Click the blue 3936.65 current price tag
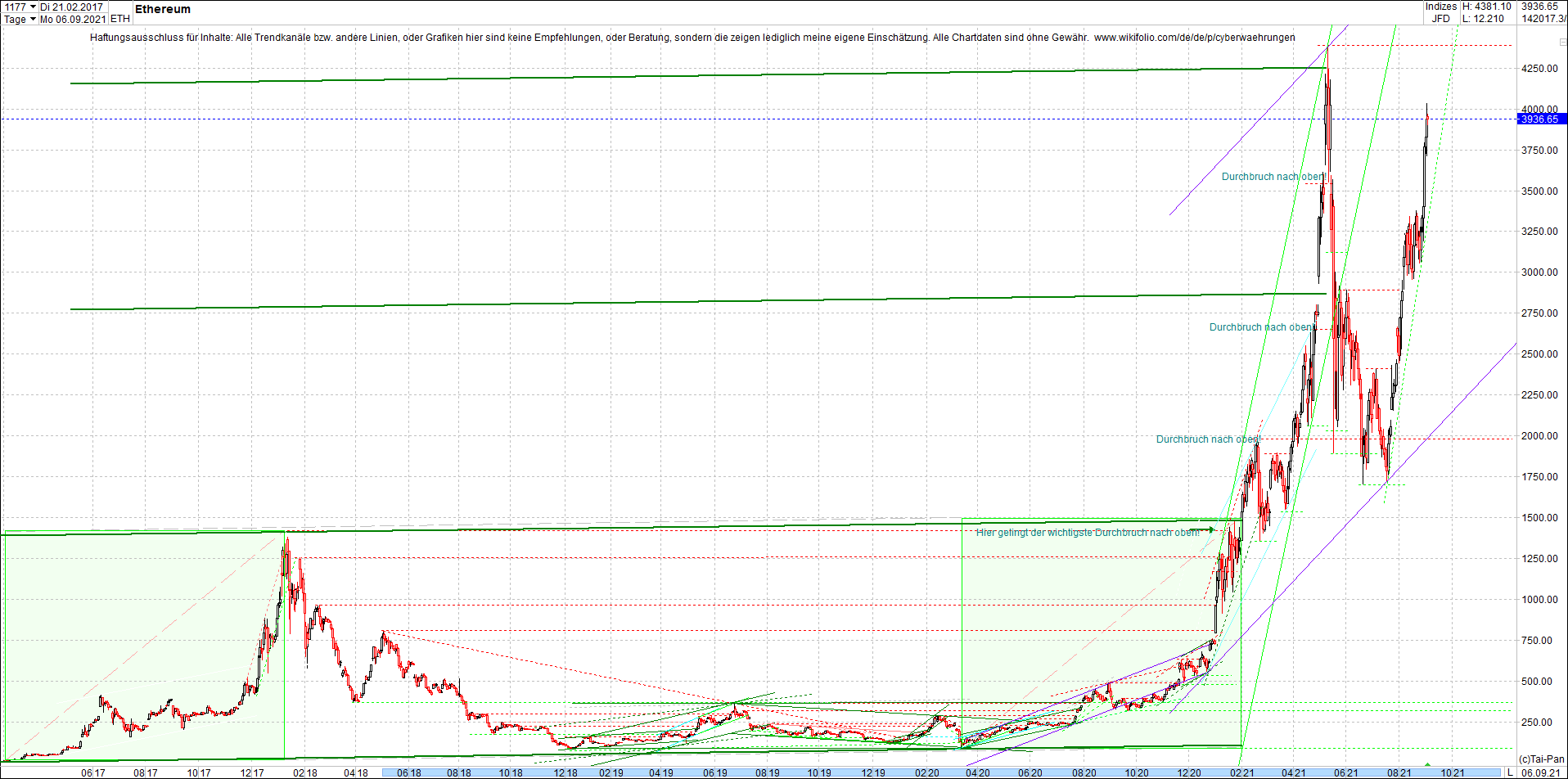Viewport: 1568px width, 779px height. (x=1542, y=119)
